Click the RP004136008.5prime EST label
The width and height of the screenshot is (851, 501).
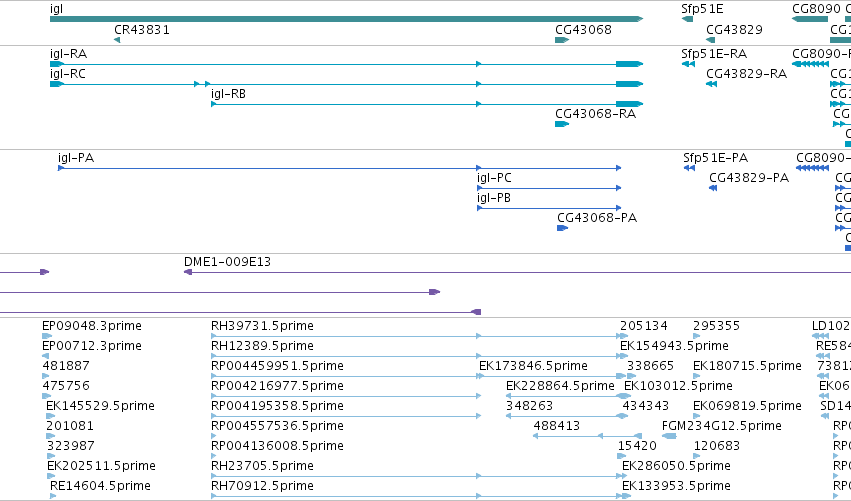277,446
